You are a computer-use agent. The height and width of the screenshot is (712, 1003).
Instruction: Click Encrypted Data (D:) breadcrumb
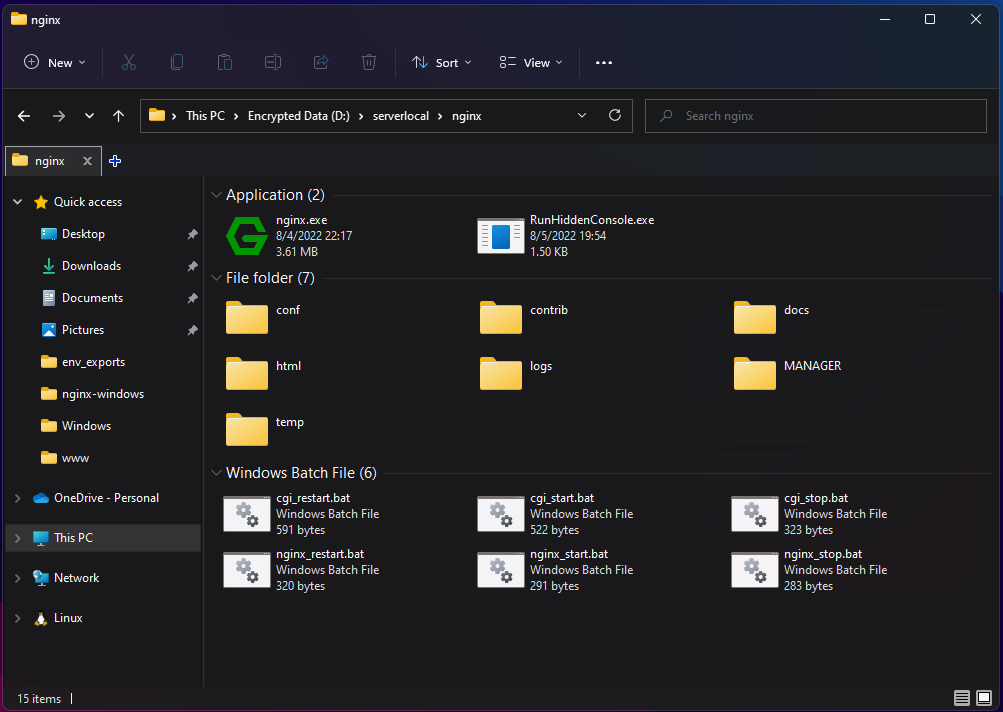[x=299, y=116]
